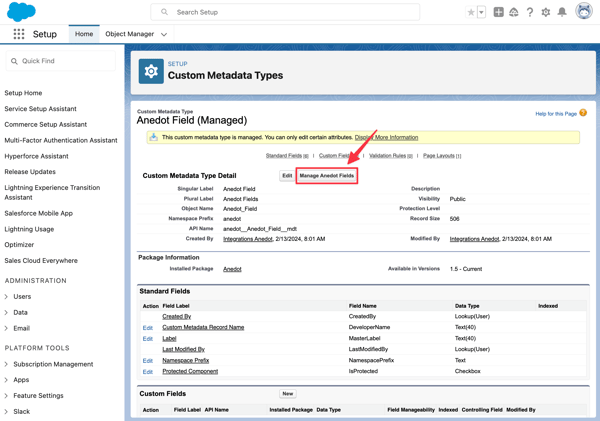Screen dimensions: 600x421
Task: Open the Anedot installed package link
Action: click(x=232, y=269)
